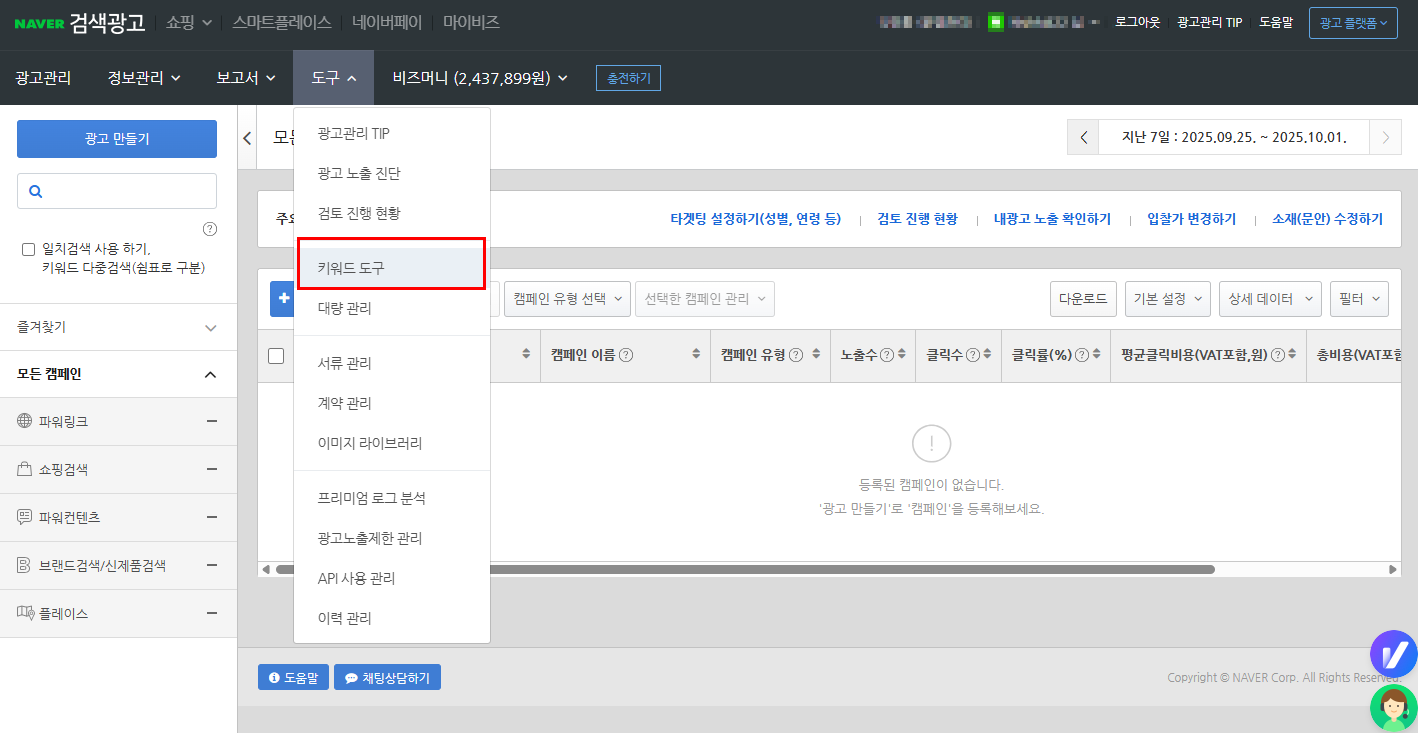Screen dimensions: 1418x733
Task: Click the 쇼핑검색 bag icon
Action: pos(25,469)
